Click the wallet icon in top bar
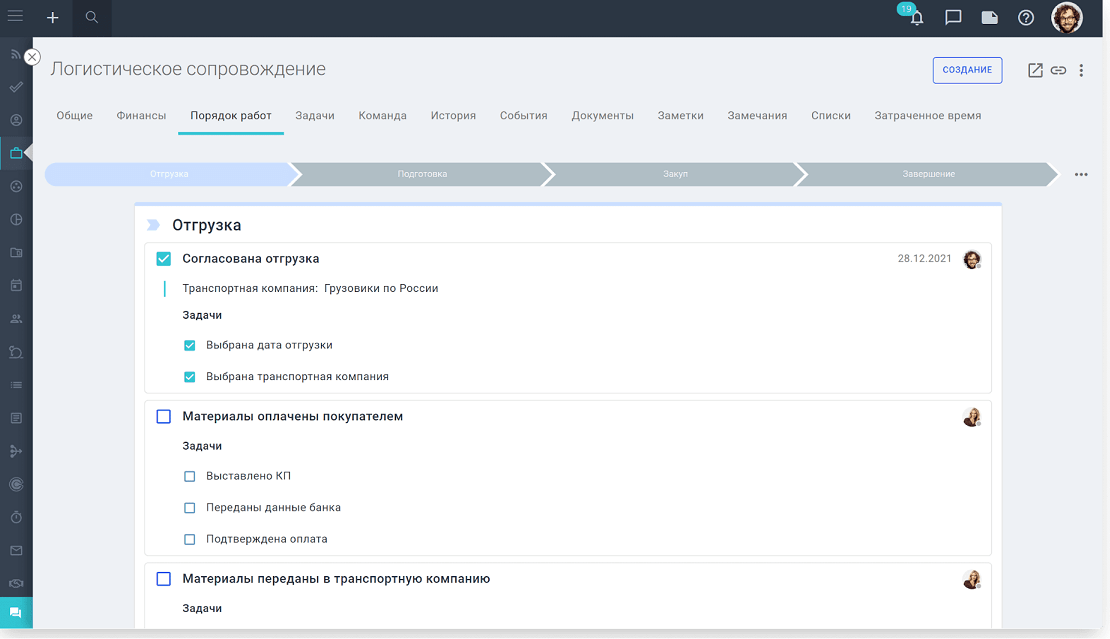Image resolution: width=1110 pixels, height=639 pixels. click(990, 18)
